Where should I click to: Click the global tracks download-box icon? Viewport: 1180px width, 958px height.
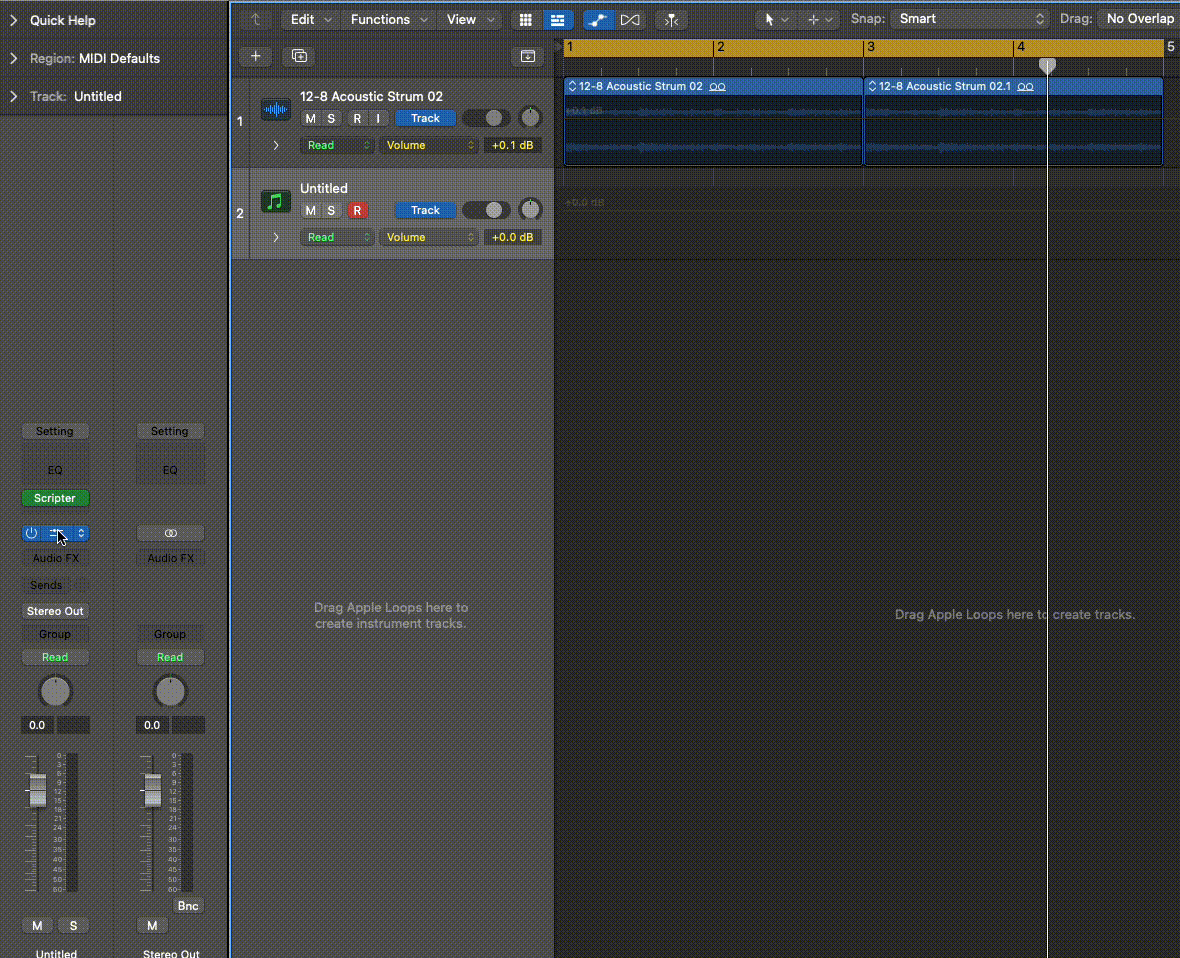click(528, 56)
